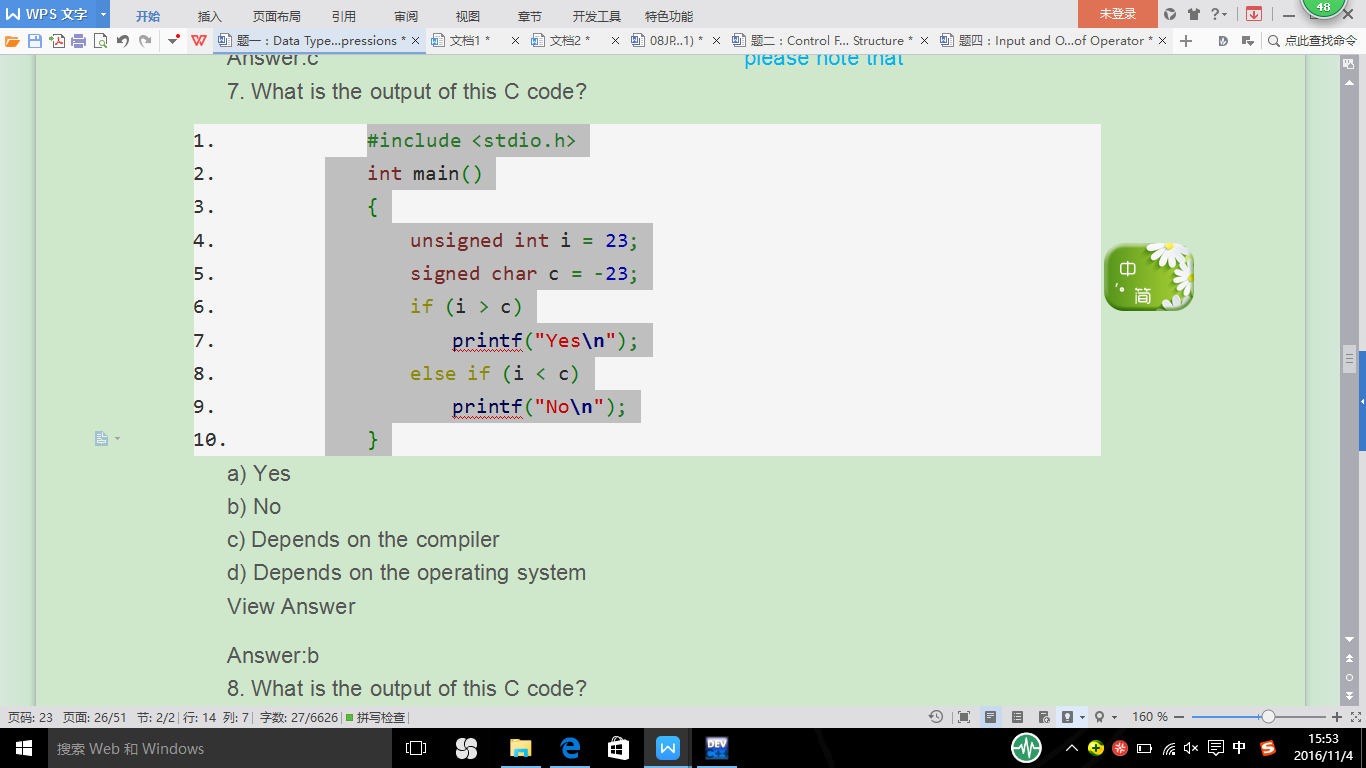Open the 页面布局 ribbon tab
Viewport: 1366px width, 768px height.
(x=277, y=16)
